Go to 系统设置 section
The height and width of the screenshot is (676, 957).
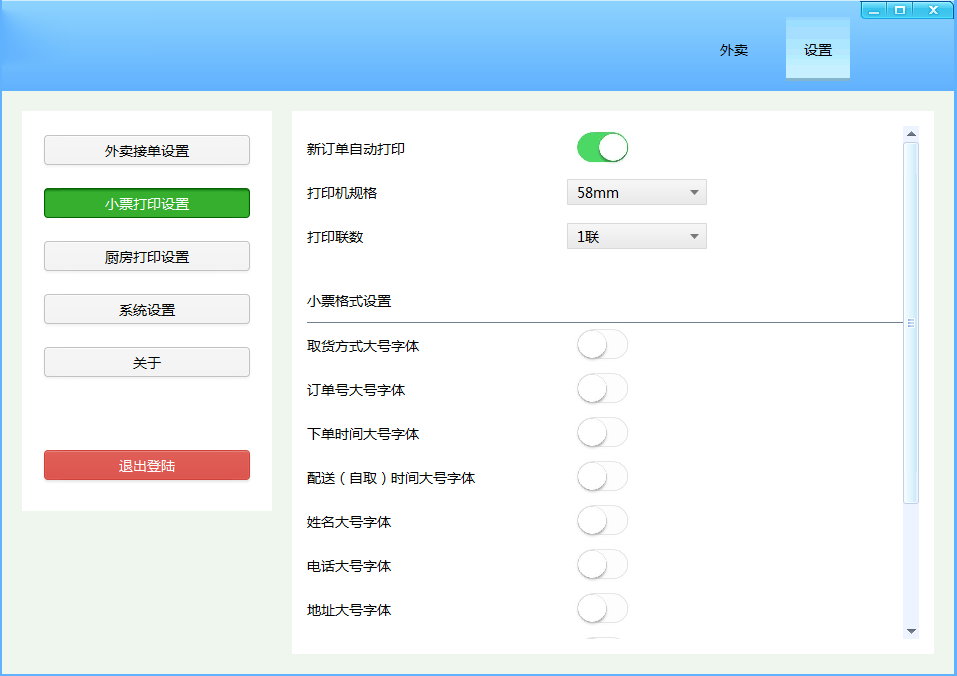[x=147, y=309]
